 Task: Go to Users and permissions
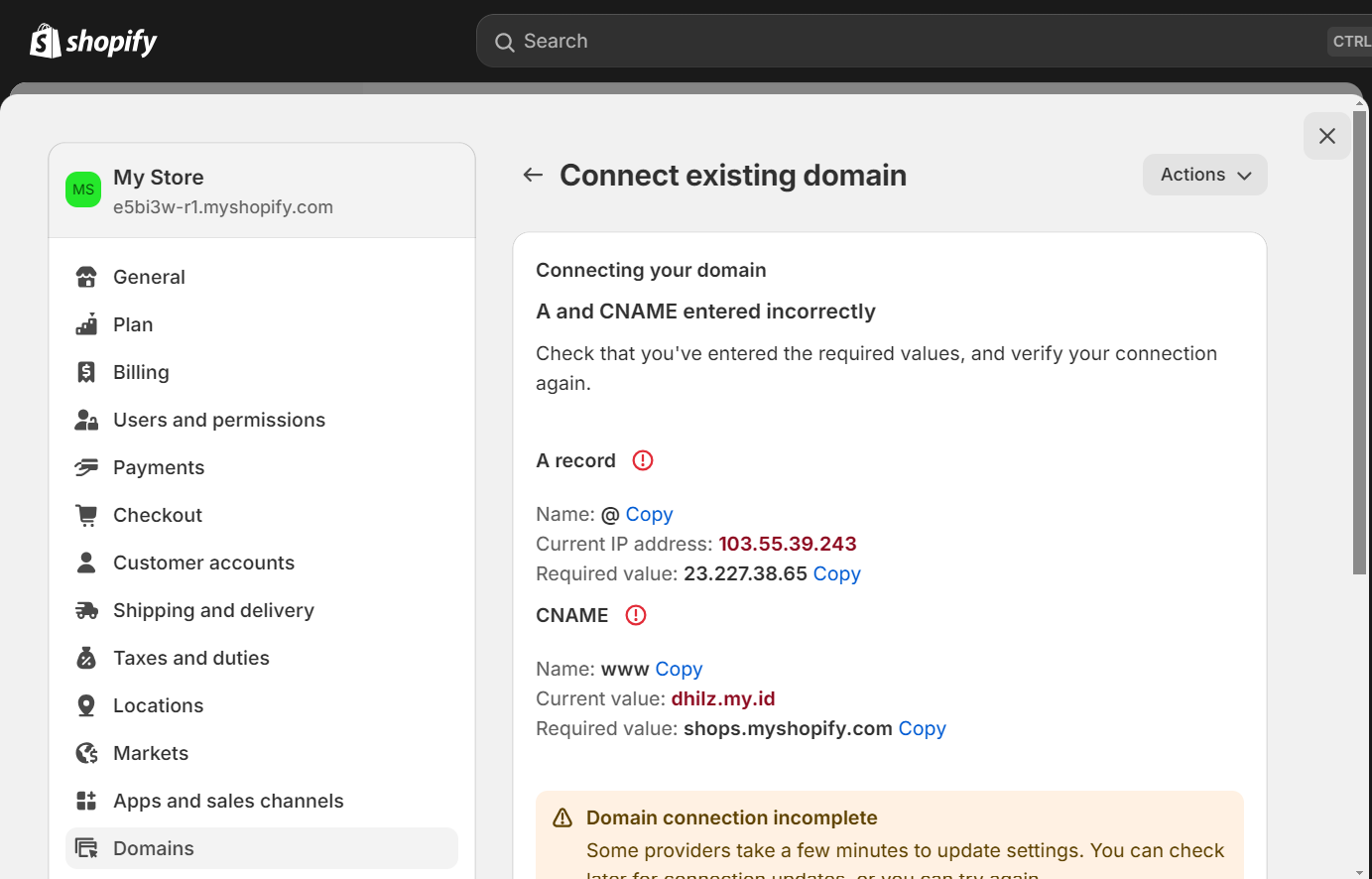click(262, 420)
